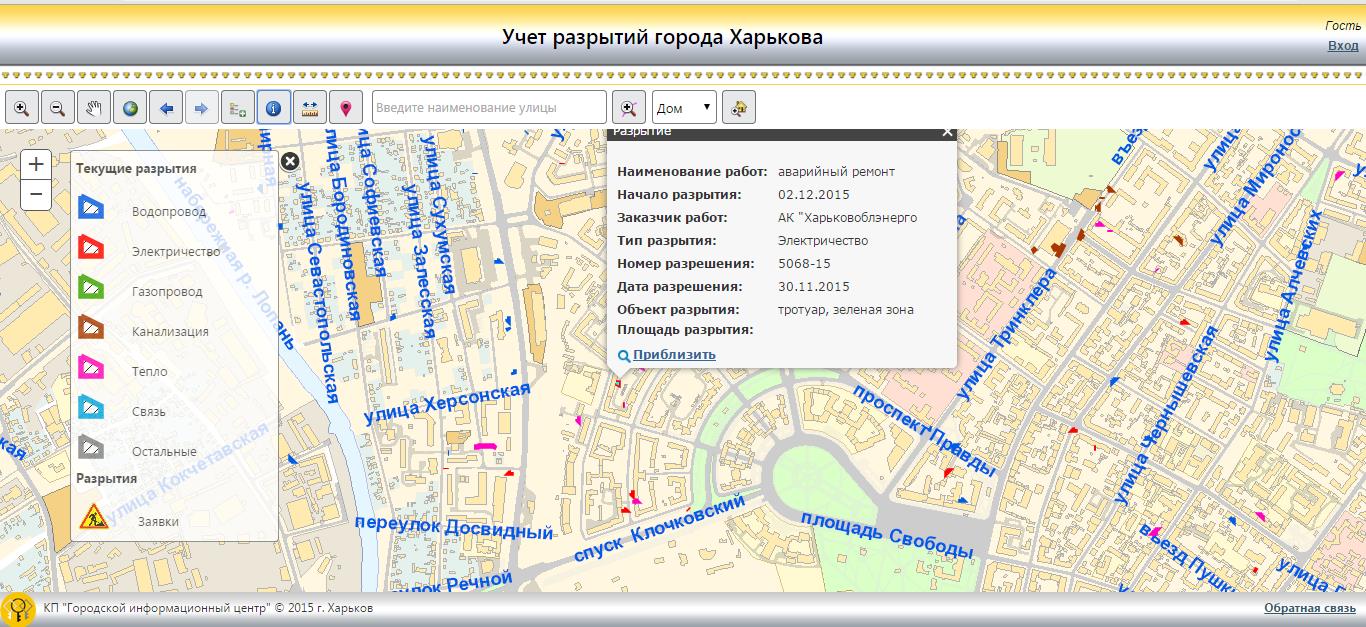The image size is (1366, 627).
Task: Open the "Обратная связь" feedback link
Action: (x=1310, y=608)
